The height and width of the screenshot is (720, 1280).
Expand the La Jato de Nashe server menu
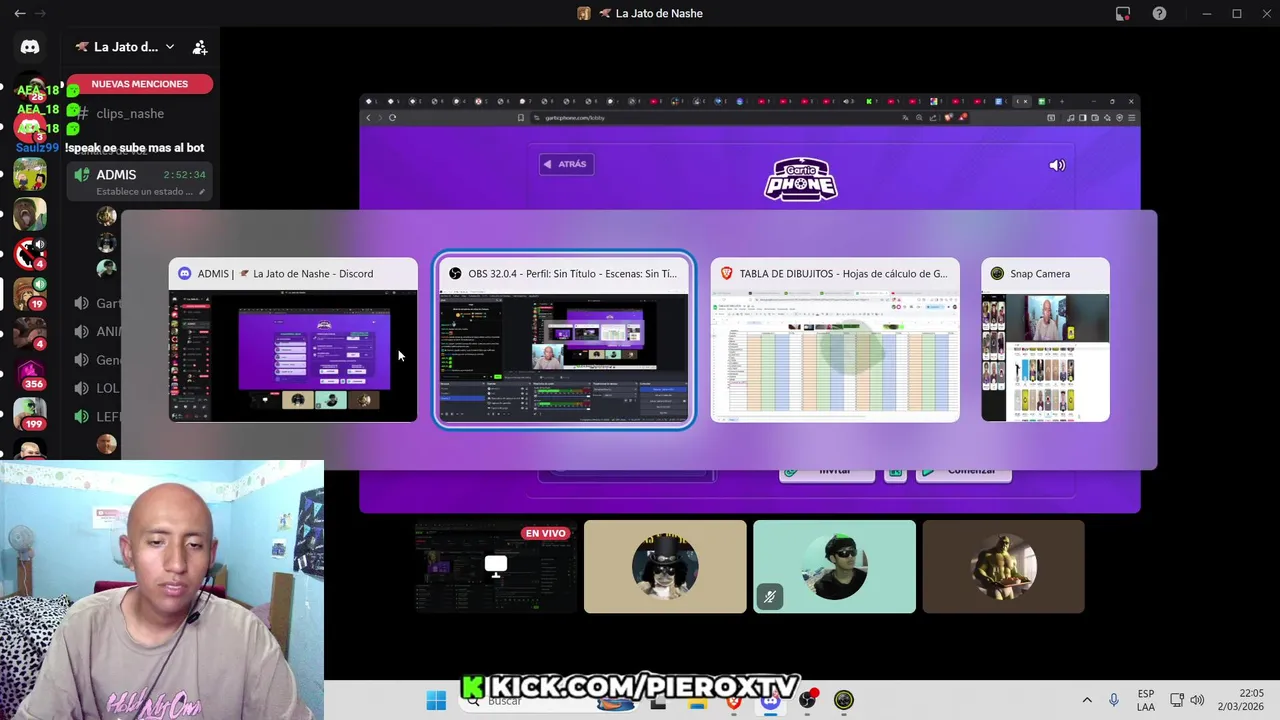point(125,47)
